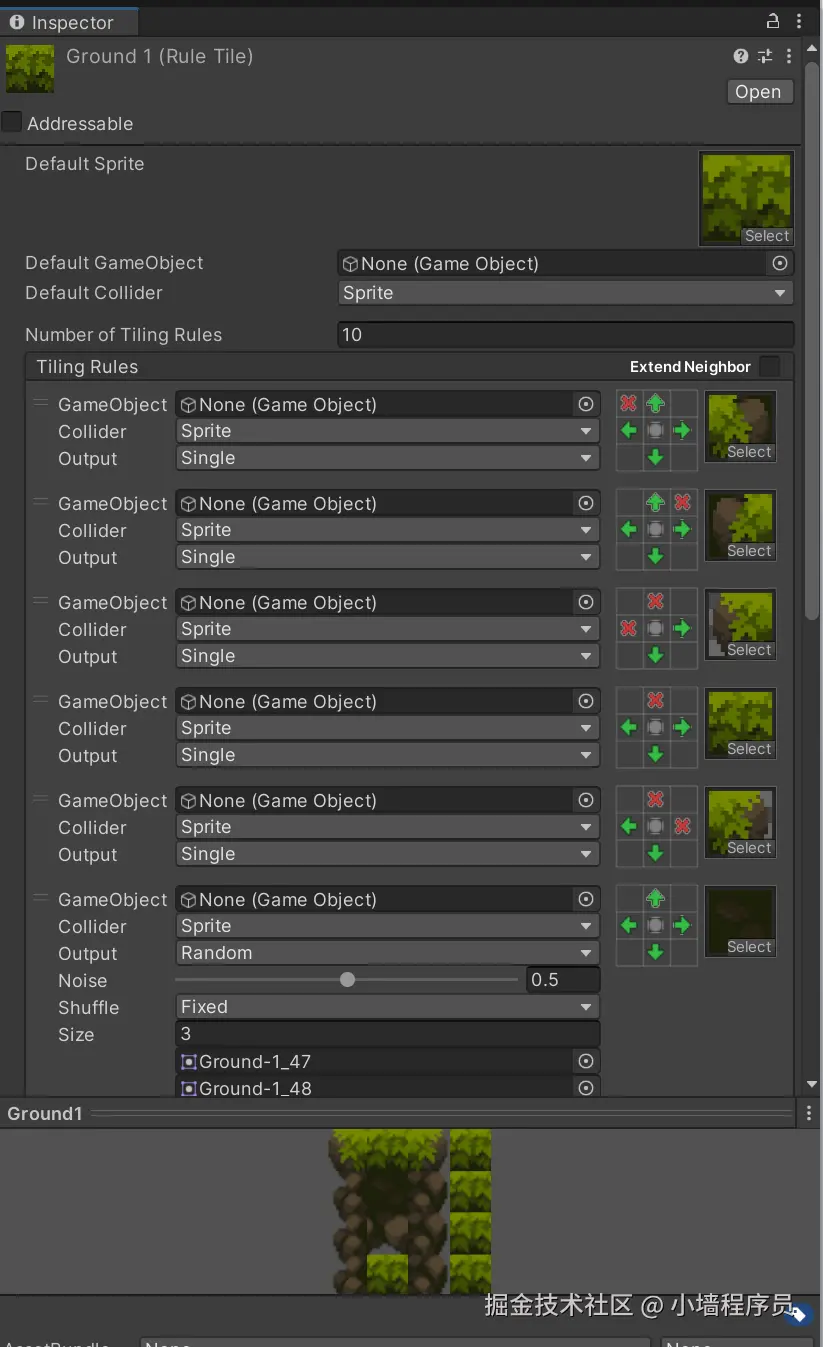This screenshot has height=1347, width=823.
Task: Click the Ground-1_48 sprite field
Action: click(388, 1088)
